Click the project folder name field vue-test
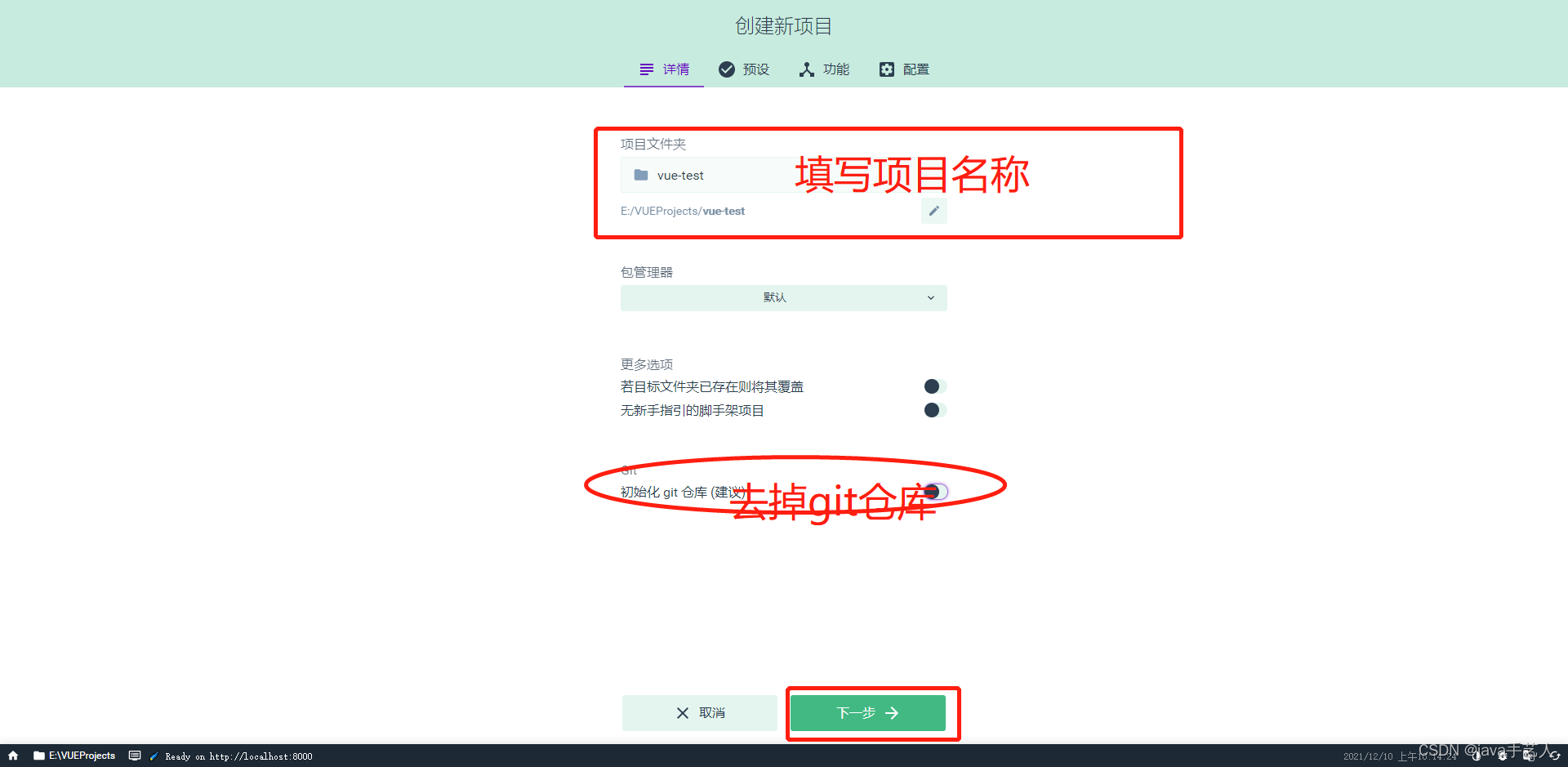 coord(783,175)
